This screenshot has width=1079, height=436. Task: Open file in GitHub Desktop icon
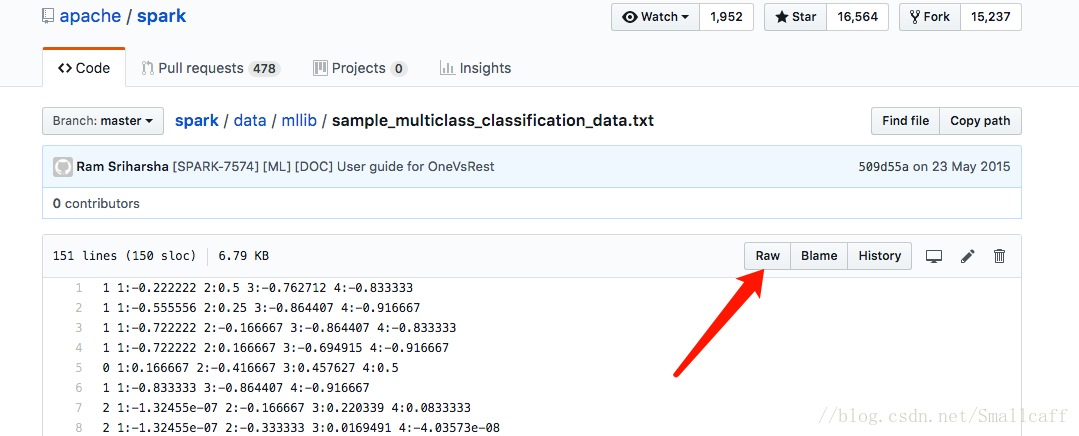coord(934,257)
